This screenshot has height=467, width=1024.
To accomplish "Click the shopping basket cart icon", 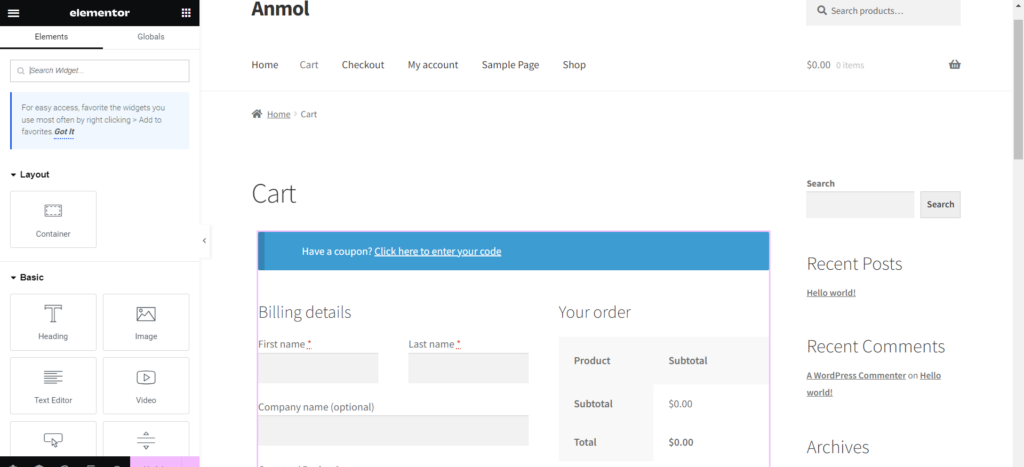I will [x=954, y=65].
